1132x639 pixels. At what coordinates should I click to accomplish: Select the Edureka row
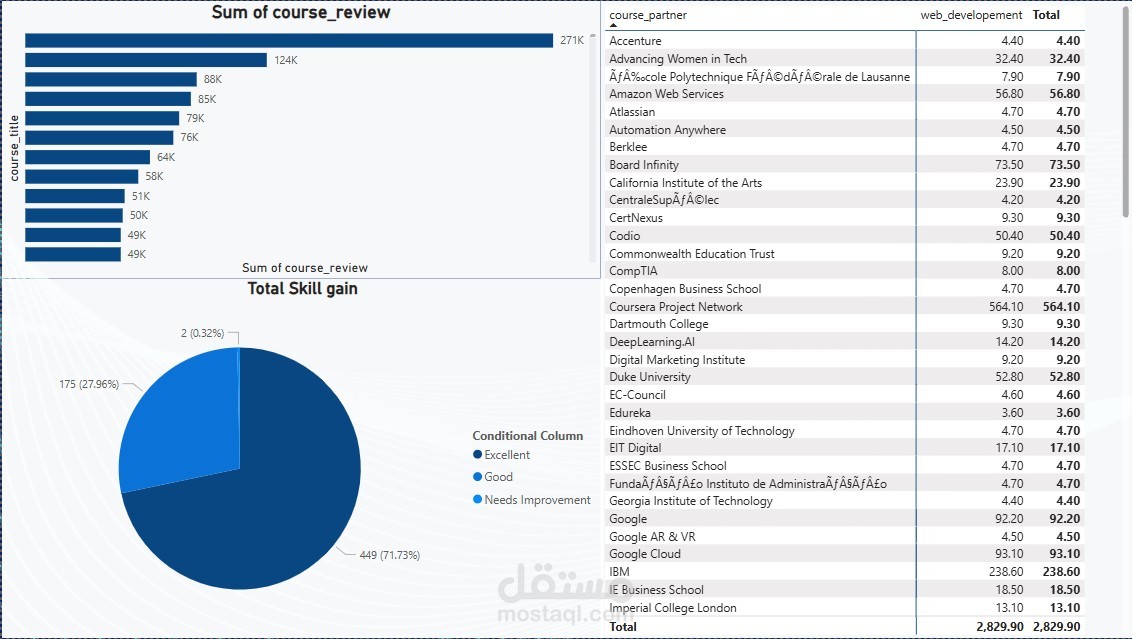click(x=844, y=412)
